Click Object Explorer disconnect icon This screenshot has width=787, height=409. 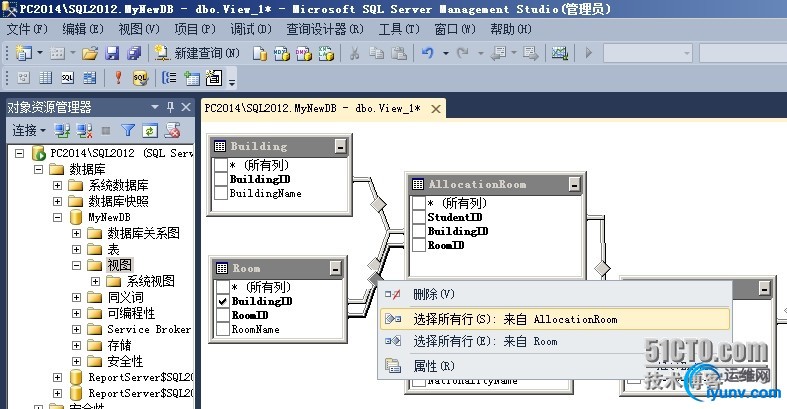[x=84, y=131]
